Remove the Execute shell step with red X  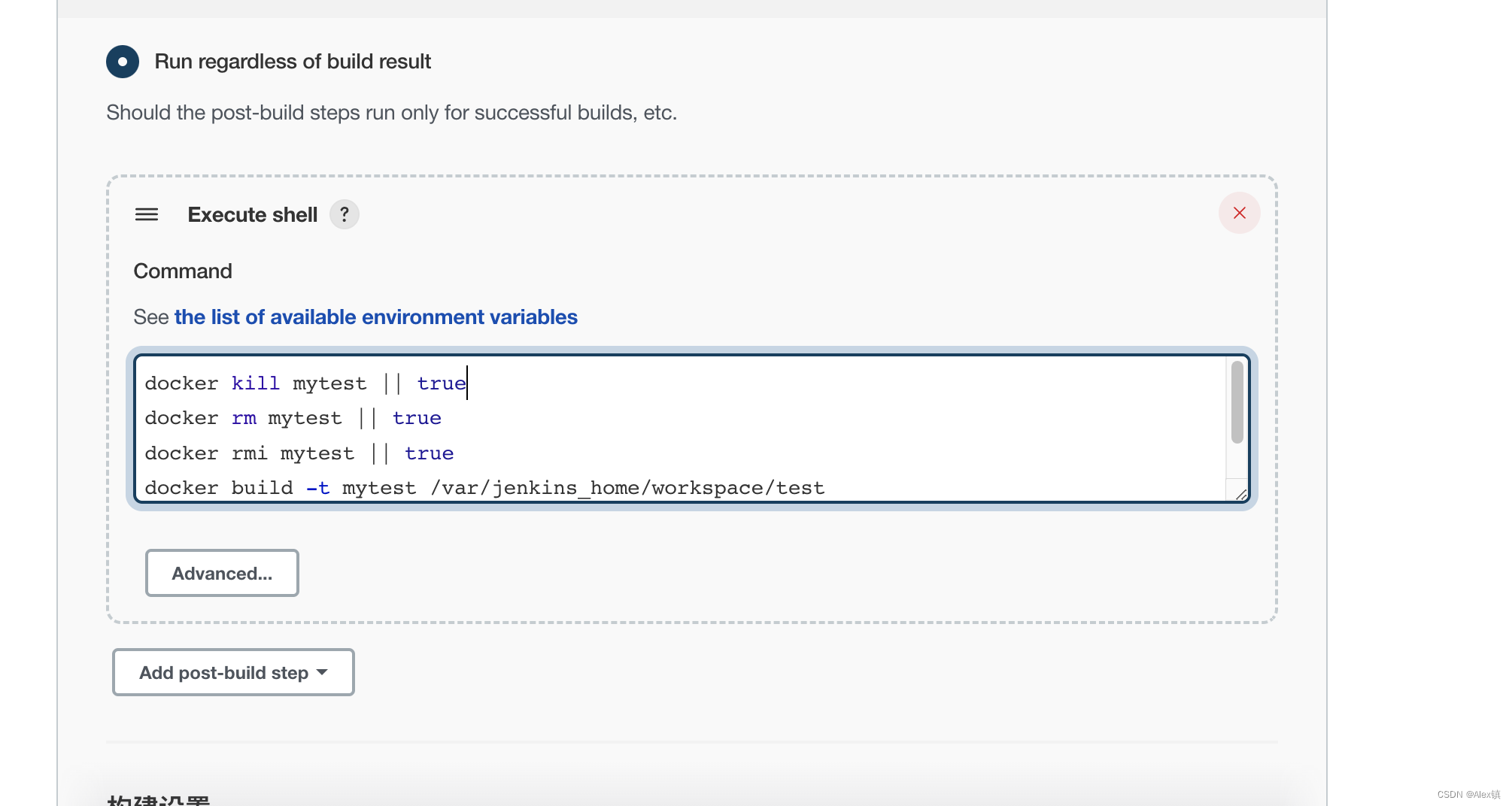1240,213
